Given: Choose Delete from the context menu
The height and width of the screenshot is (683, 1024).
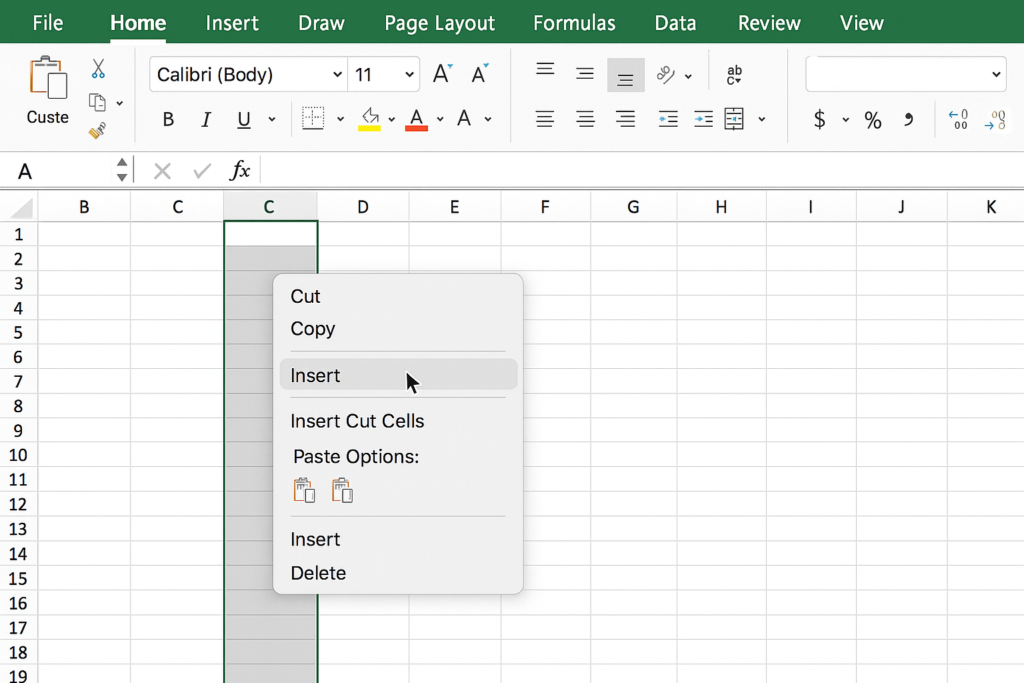Looking at the screenshot, I should click(318, 573).
